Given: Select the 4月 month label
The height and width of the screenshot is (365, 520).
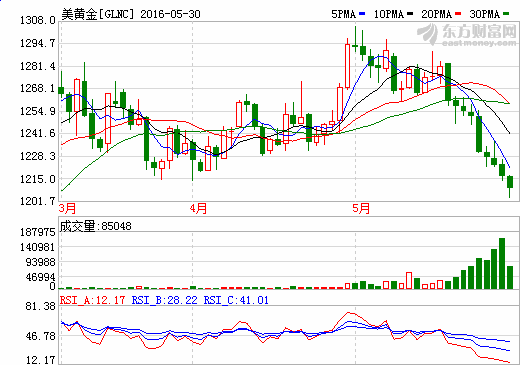Looking at the screenshot, I should tap(198, 209).
